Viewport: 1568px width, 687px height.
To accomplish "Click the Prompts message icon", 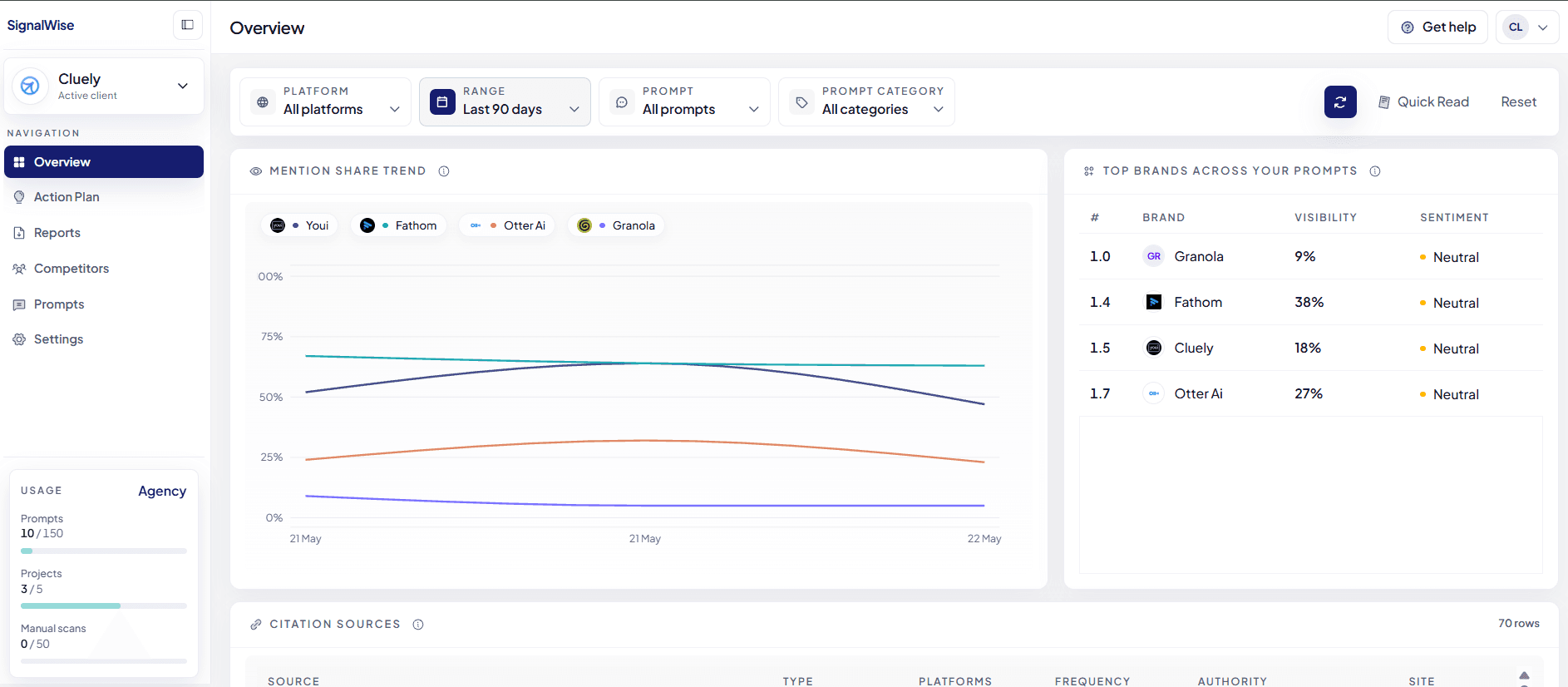I will click(19, 304).
